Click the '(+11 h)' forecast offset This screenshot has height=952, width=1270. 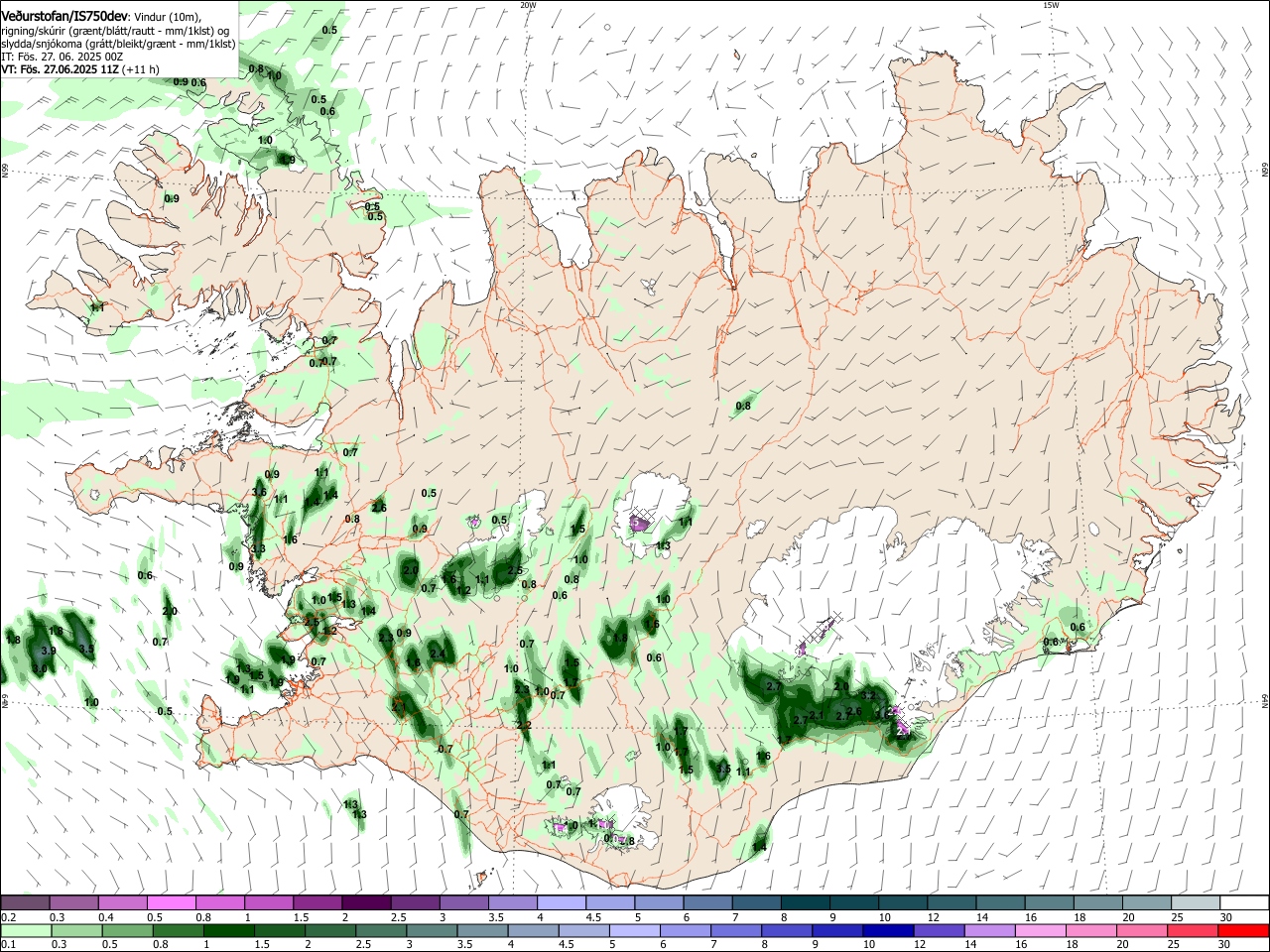(x=142, y=69)
